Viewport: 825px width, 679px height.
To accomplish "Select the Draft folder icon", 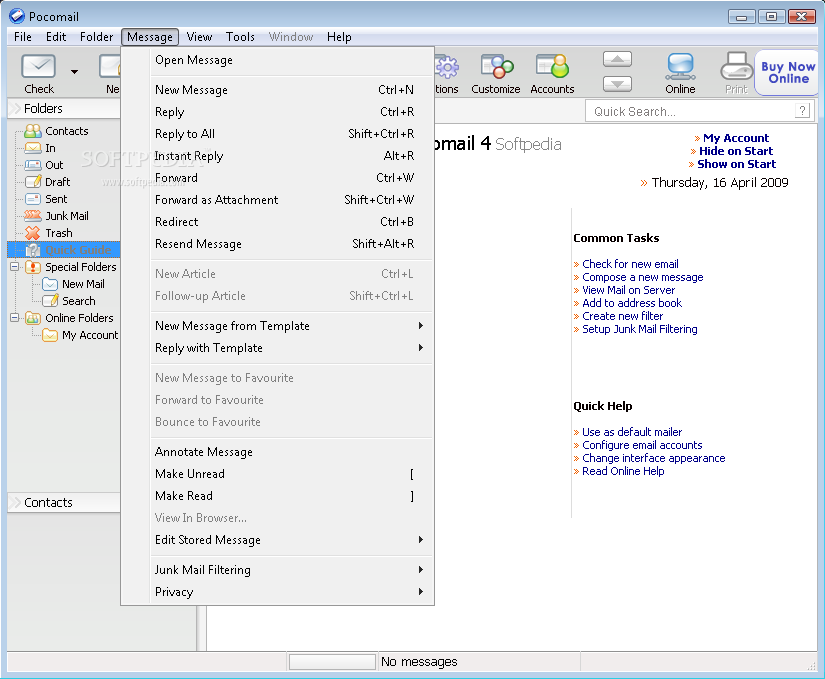I will (33, 182).
